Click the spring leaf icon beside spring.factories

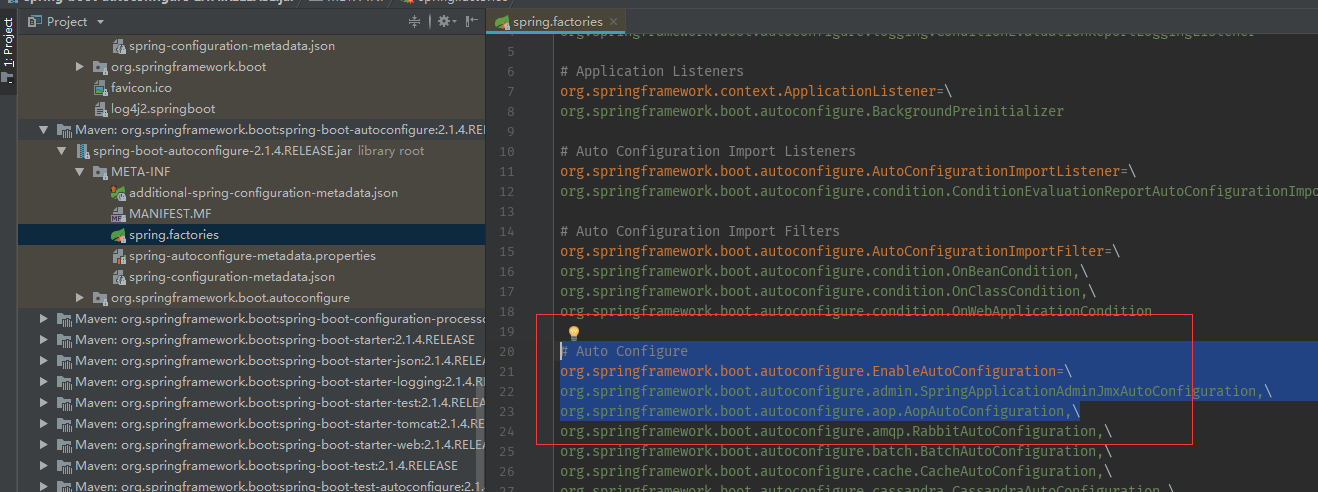(119, 235)
